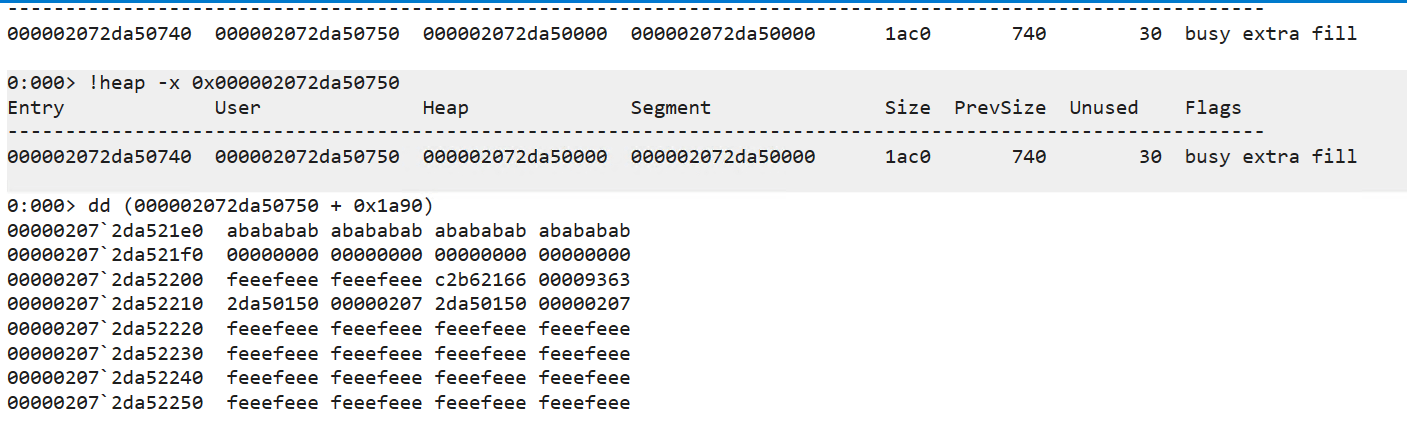Select memory address 00000207`2da521e0
1407x427 pixels.
pos(104,231)
